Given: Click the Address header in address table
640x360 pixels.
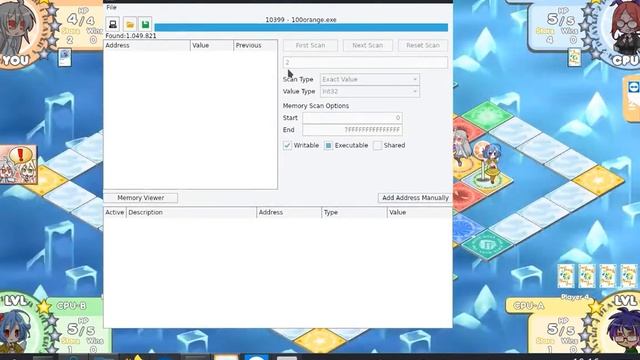Looking at the screenshot, I should tap(289, 212).
